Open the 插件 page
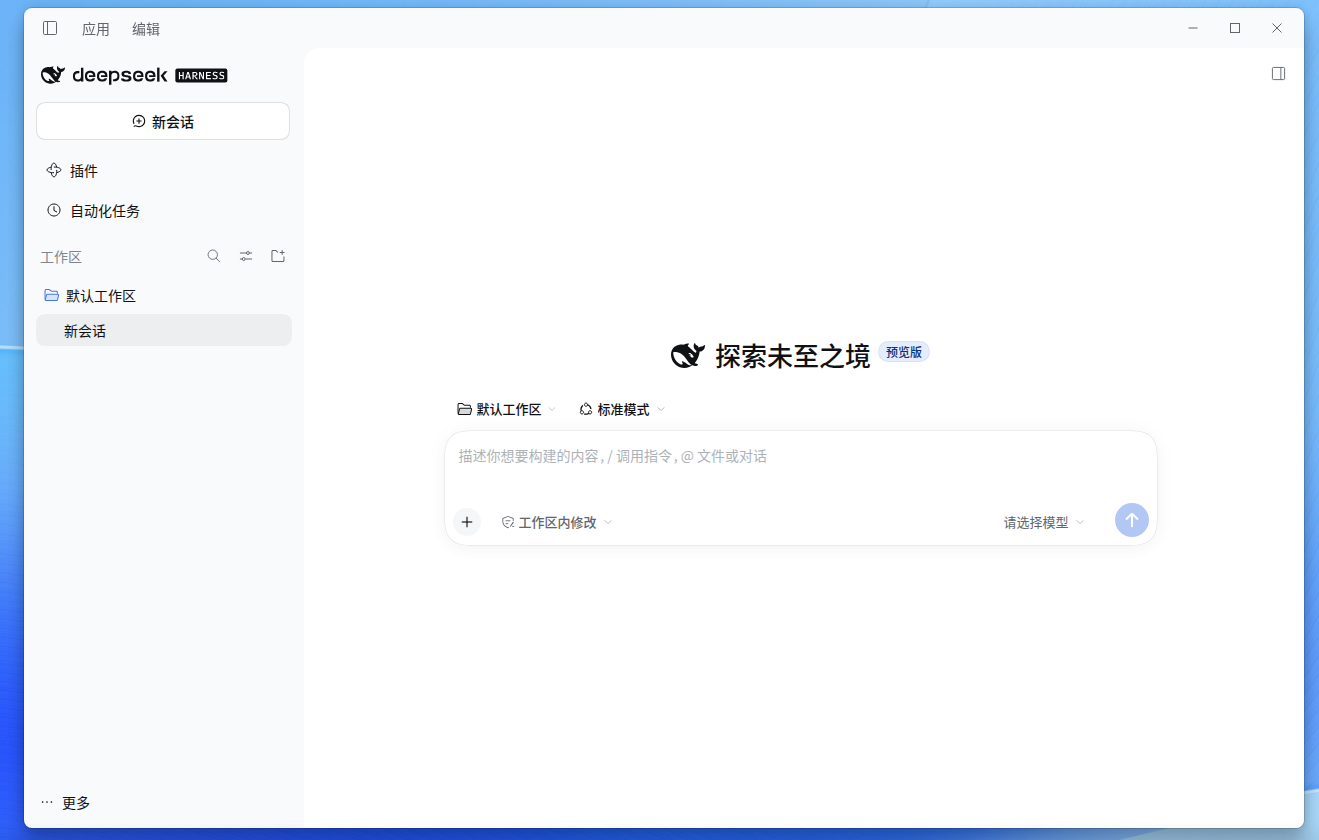1319x840 pixels. (x=163, y=171)
